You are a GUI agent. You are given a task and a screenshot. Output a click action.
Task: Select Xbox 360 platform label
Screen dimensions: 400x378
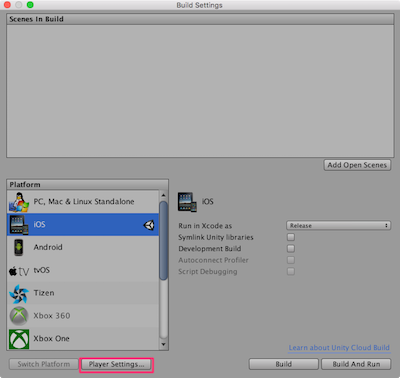click(52, 316)
